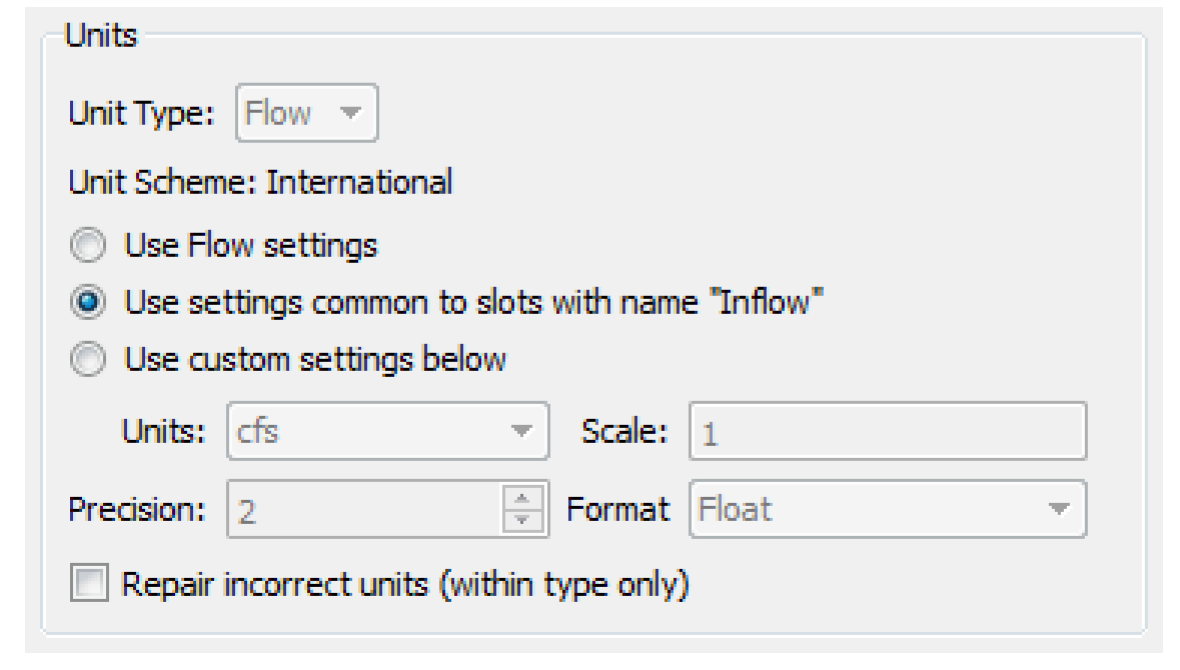The width and height of the screenshot is (1180, 670).
Task: Click the "Repair incorrect units (within type only)" text
Action: point(405,585)
